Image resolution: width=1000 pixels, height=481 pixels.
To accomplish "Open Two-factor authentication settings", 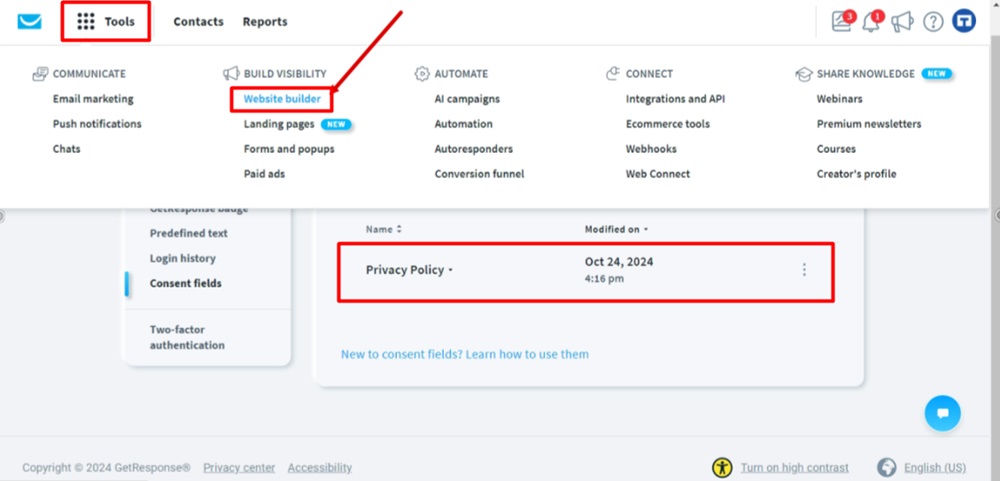I will click(187, 337).
